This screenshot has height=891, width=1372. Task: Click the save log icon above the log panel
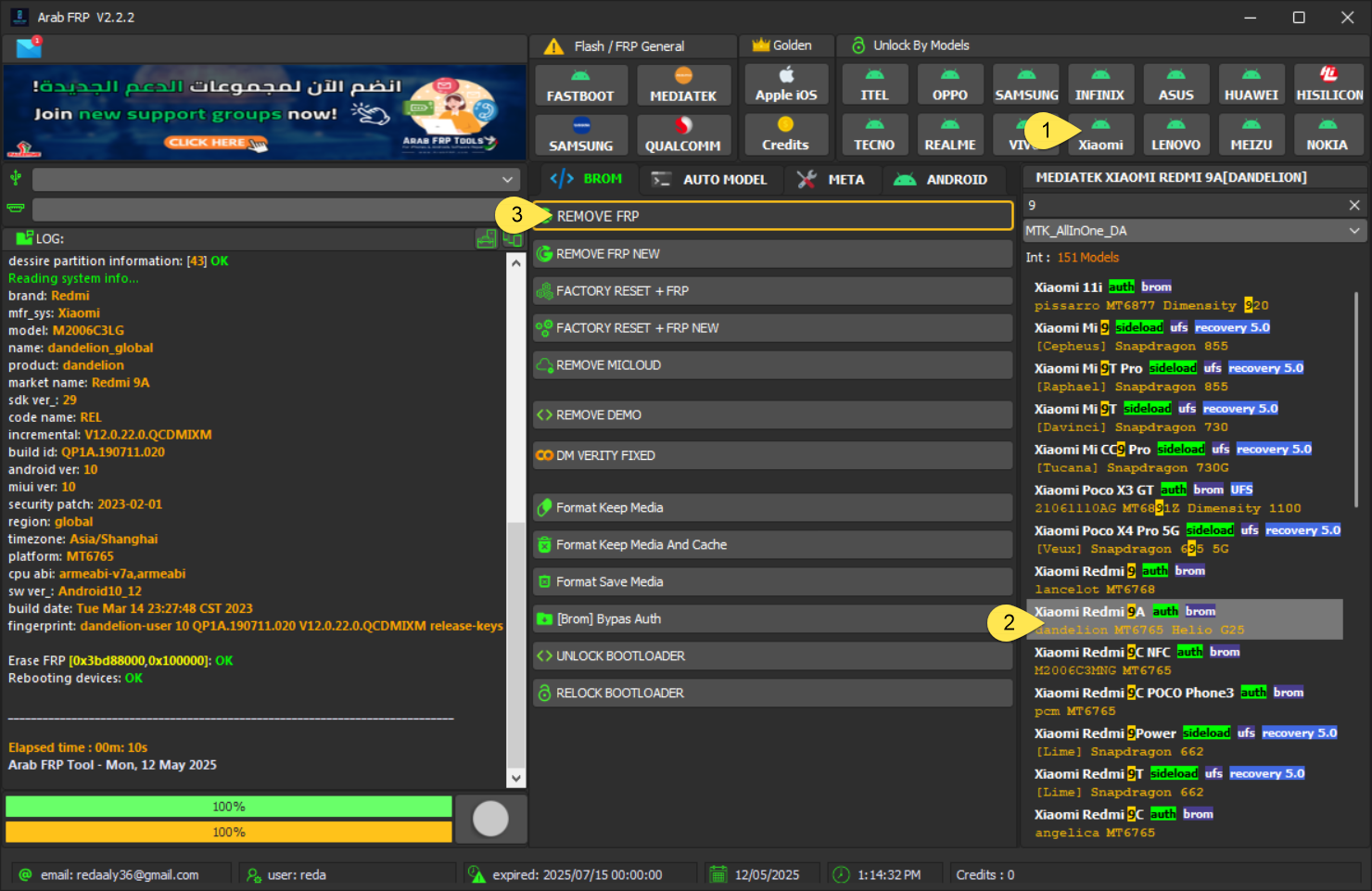point(486,238)
